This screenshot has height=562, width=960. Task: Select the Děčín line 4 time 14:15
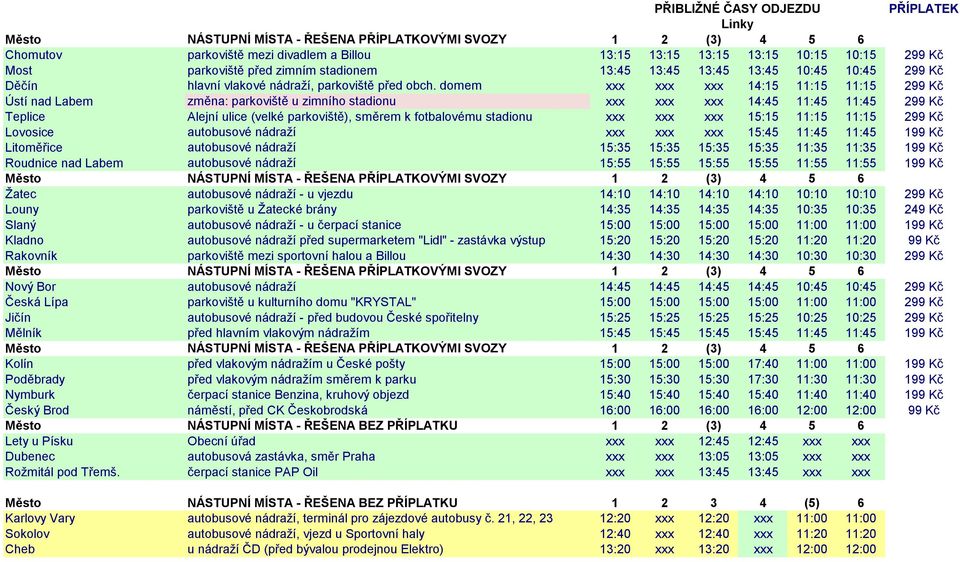763,86
